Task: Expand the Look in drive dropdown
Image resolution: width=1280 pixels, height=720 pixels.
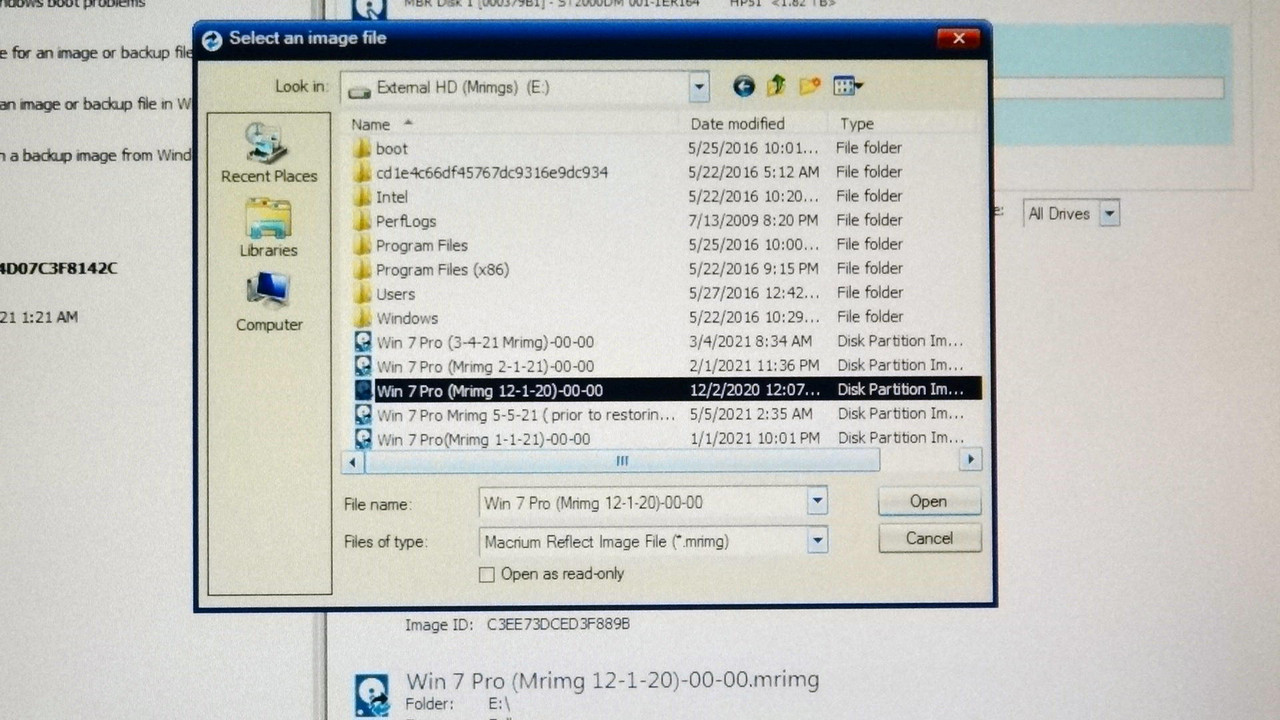Action: coord(698,87)
